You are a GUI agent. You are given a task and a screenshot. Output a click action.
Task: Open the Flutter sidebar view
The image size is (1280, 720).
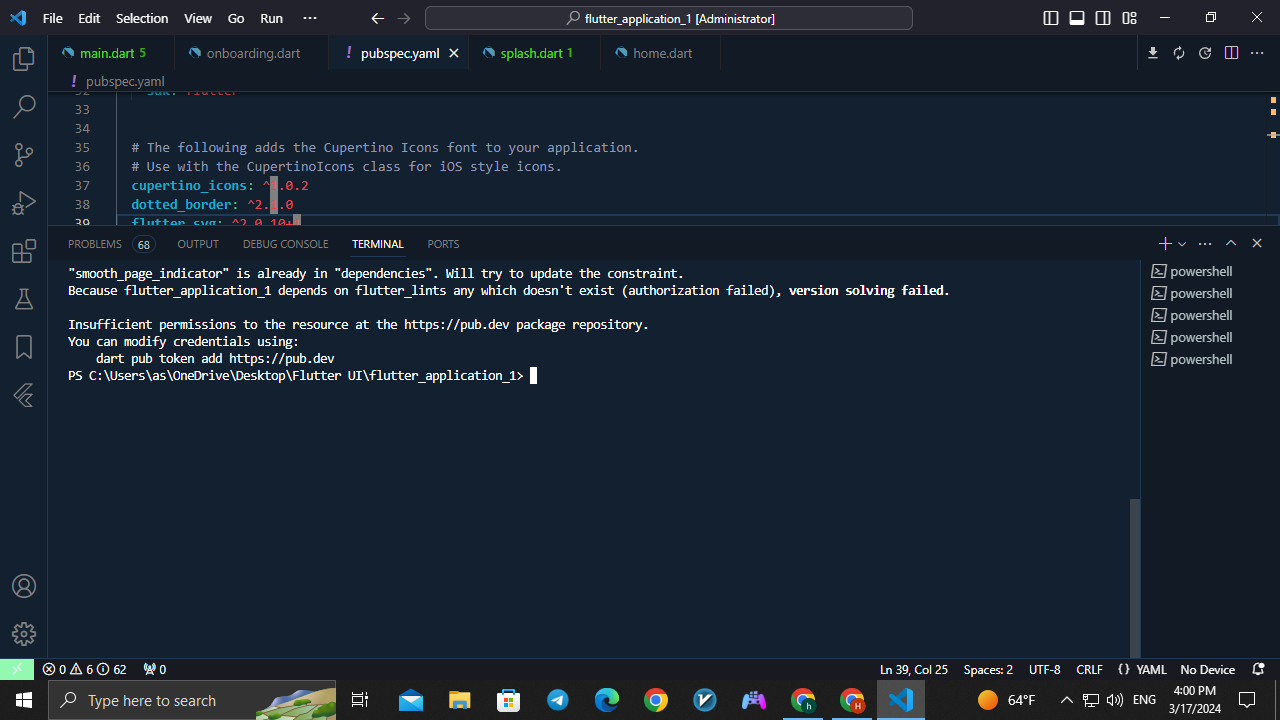point(24,396)
